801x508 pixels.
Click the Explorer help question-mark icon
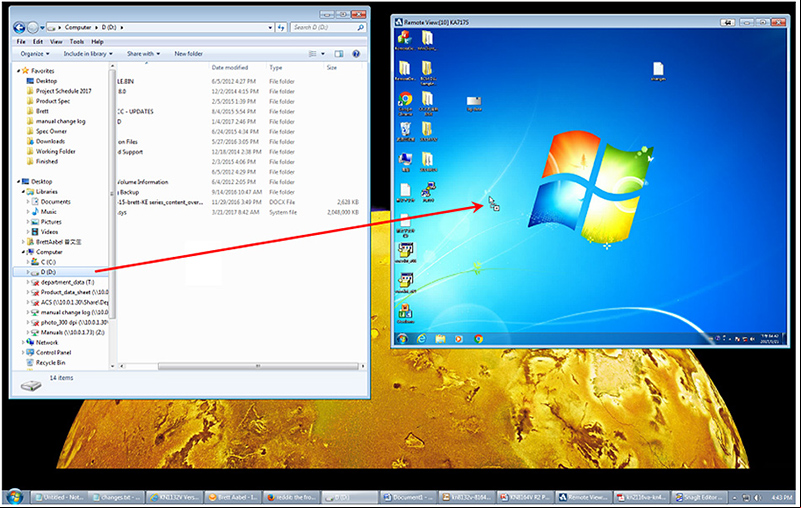point(356,54)
